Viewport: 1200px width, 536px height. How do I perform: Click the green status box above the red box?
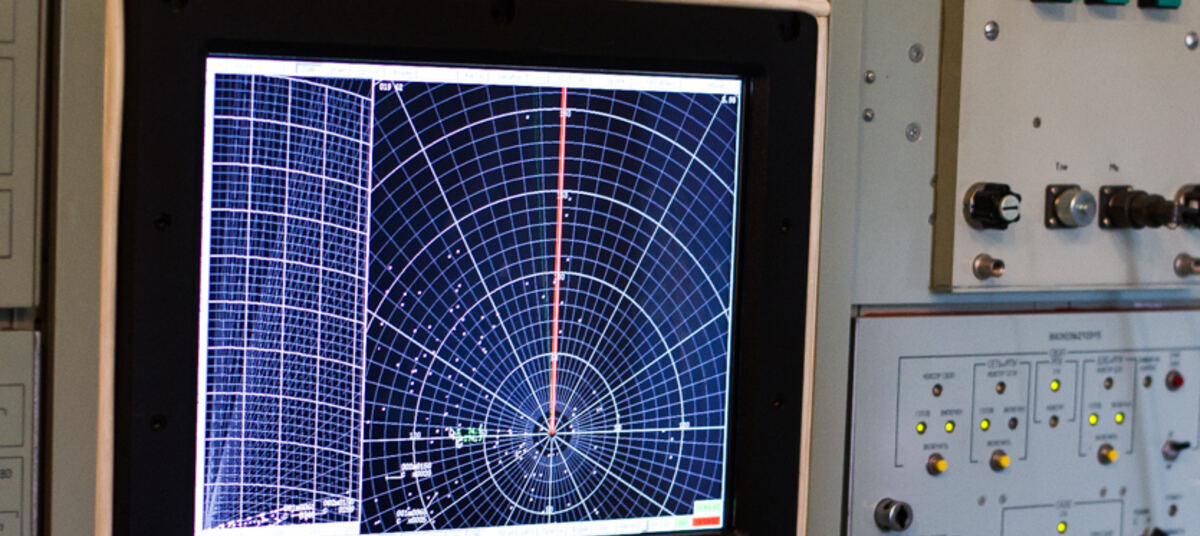[x=707, y=508]
